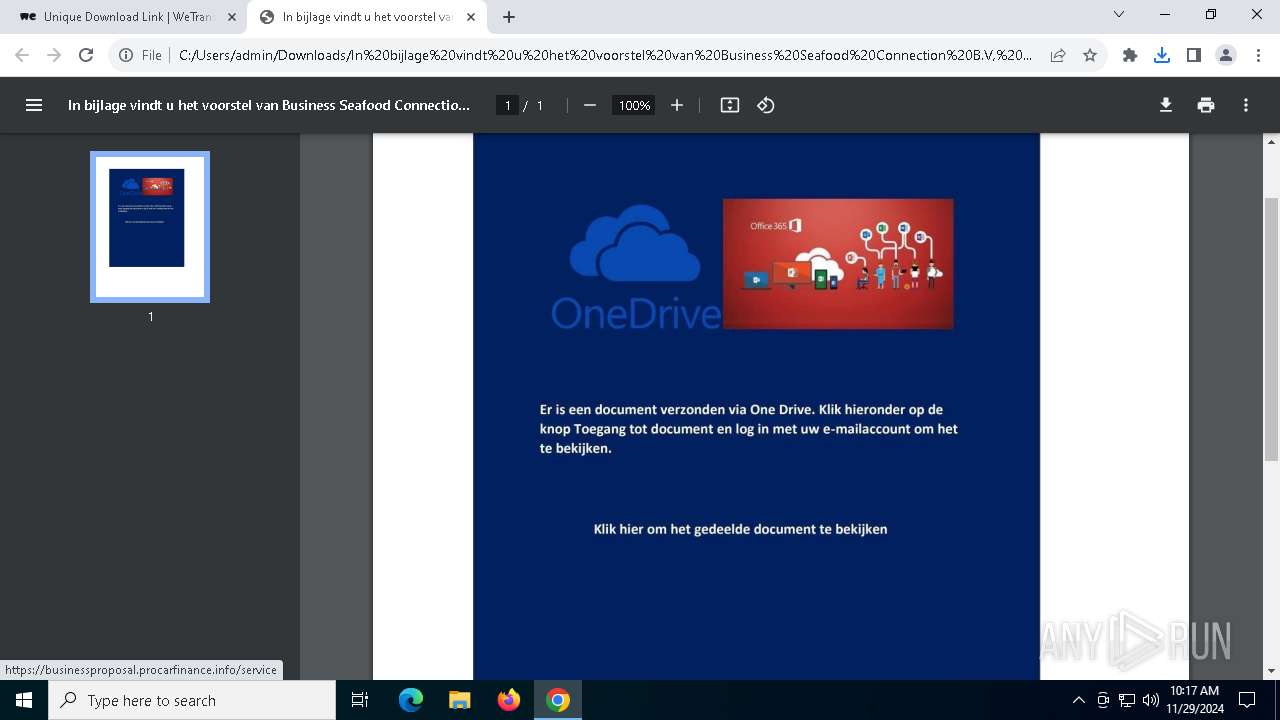Open the volume speaker icon

tap(1151, 700)
